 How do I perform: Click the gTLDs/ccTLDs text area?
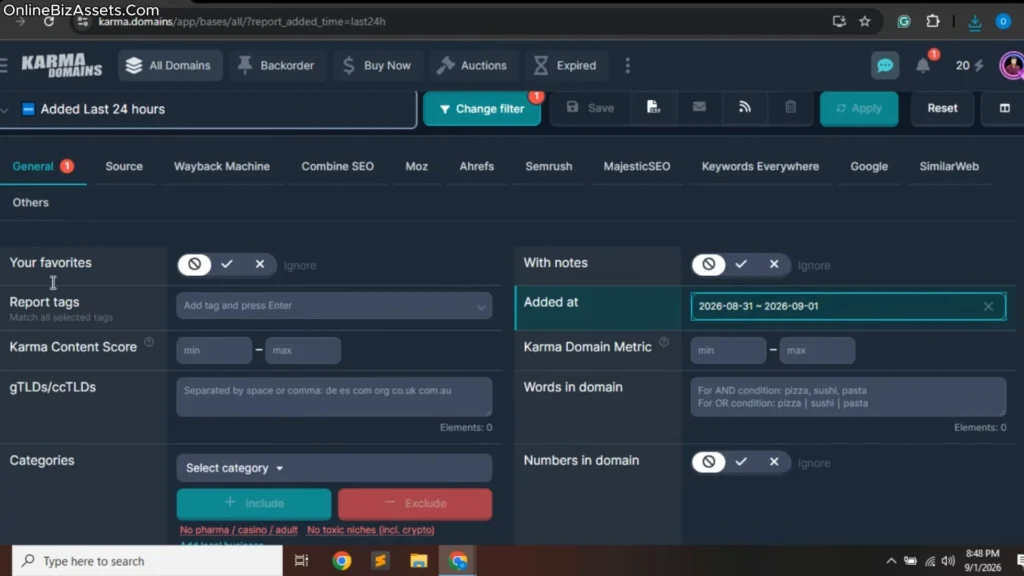(334, 397)
